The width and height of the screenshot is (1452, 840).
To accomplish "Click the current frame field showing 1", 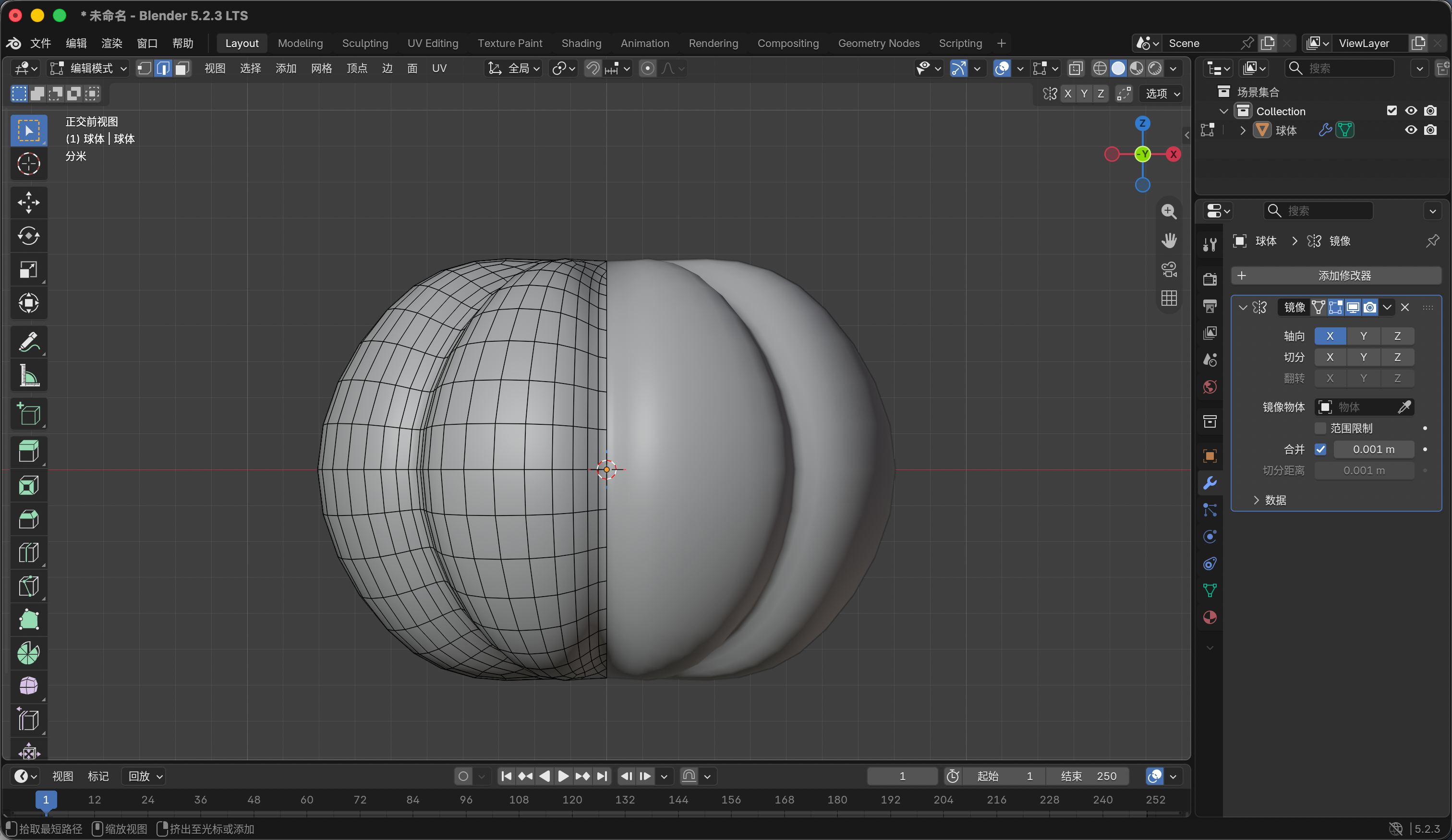I will pos(902,776).
